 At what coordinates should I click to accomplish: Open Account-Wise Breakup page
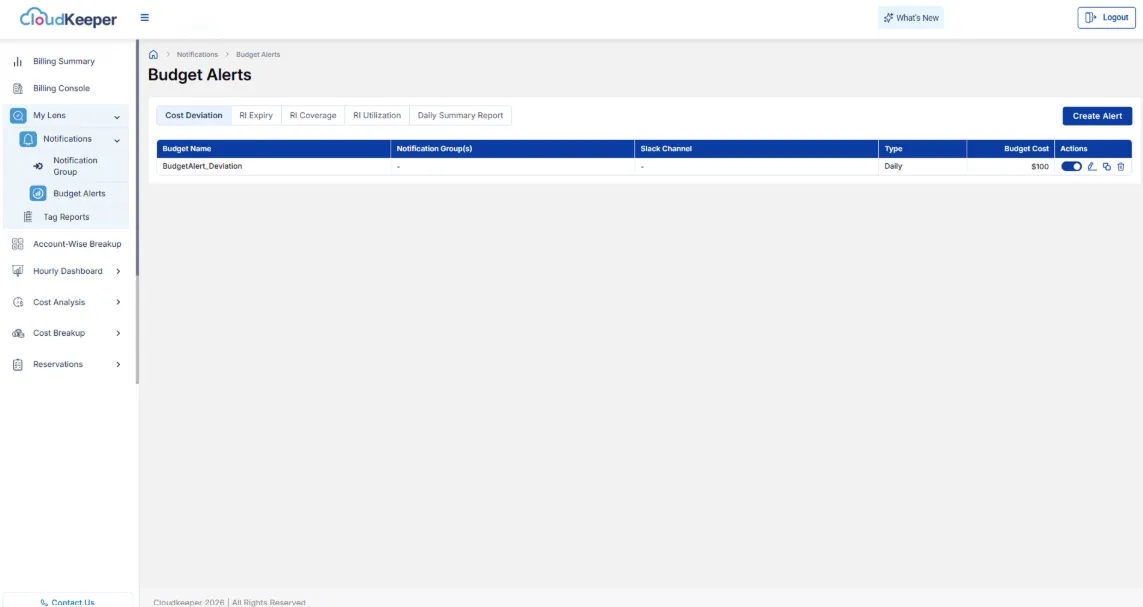[x=76, y=244]
